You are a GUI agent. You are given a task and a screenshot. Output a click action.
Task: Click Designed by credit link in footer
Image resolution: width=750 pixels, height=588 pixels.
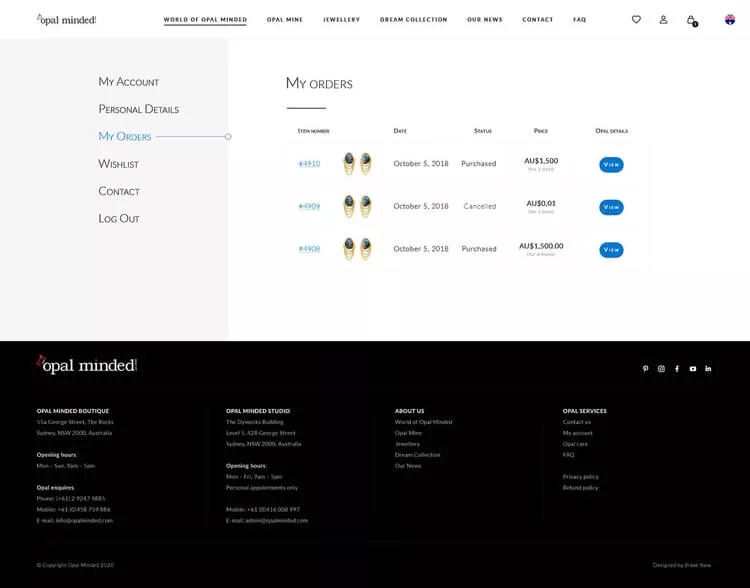[682, 565]
